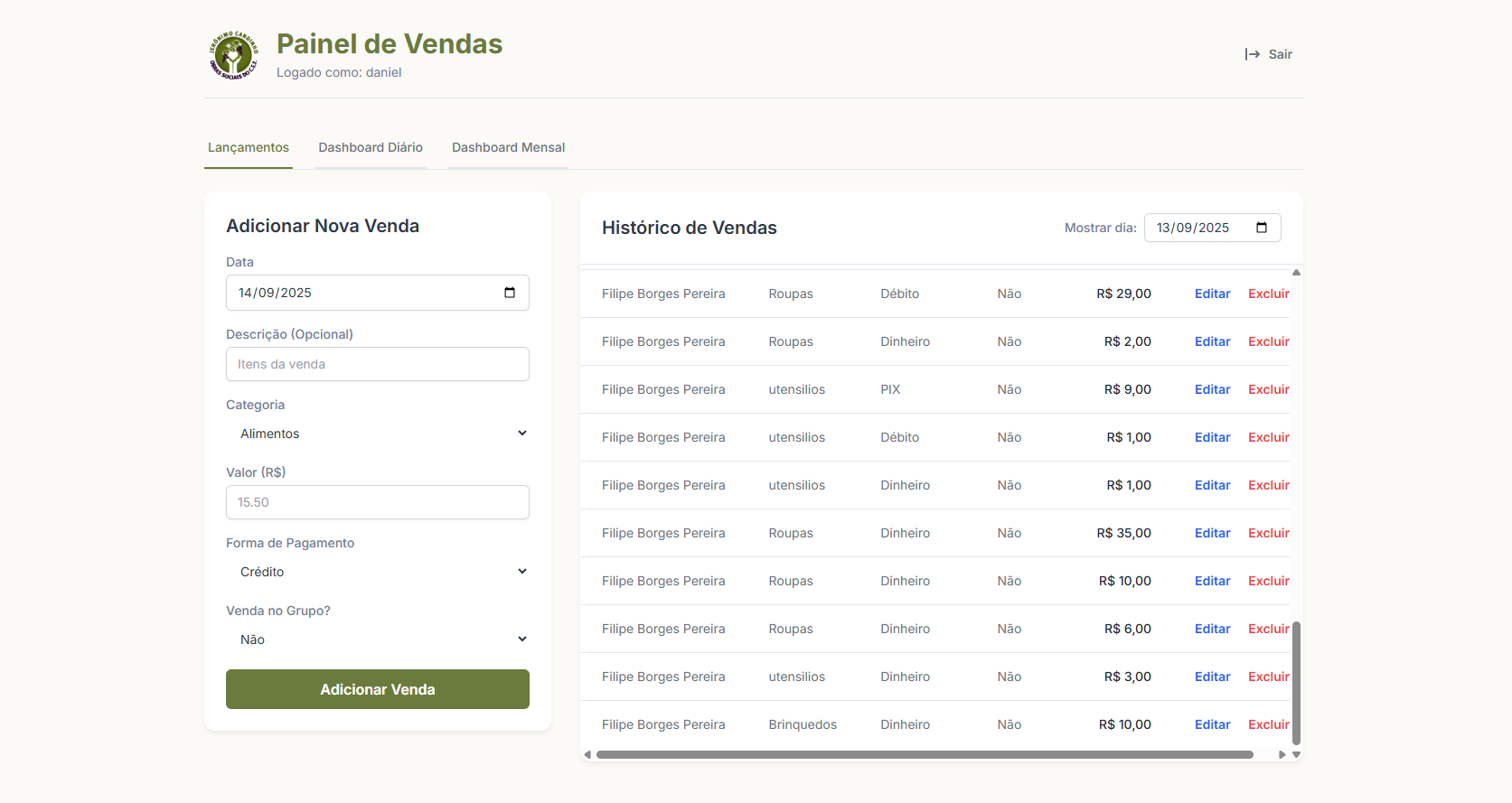Delete the R$ 2,00 sale
Viewport: 1512px width, 803px height.
click(1269, 341)
